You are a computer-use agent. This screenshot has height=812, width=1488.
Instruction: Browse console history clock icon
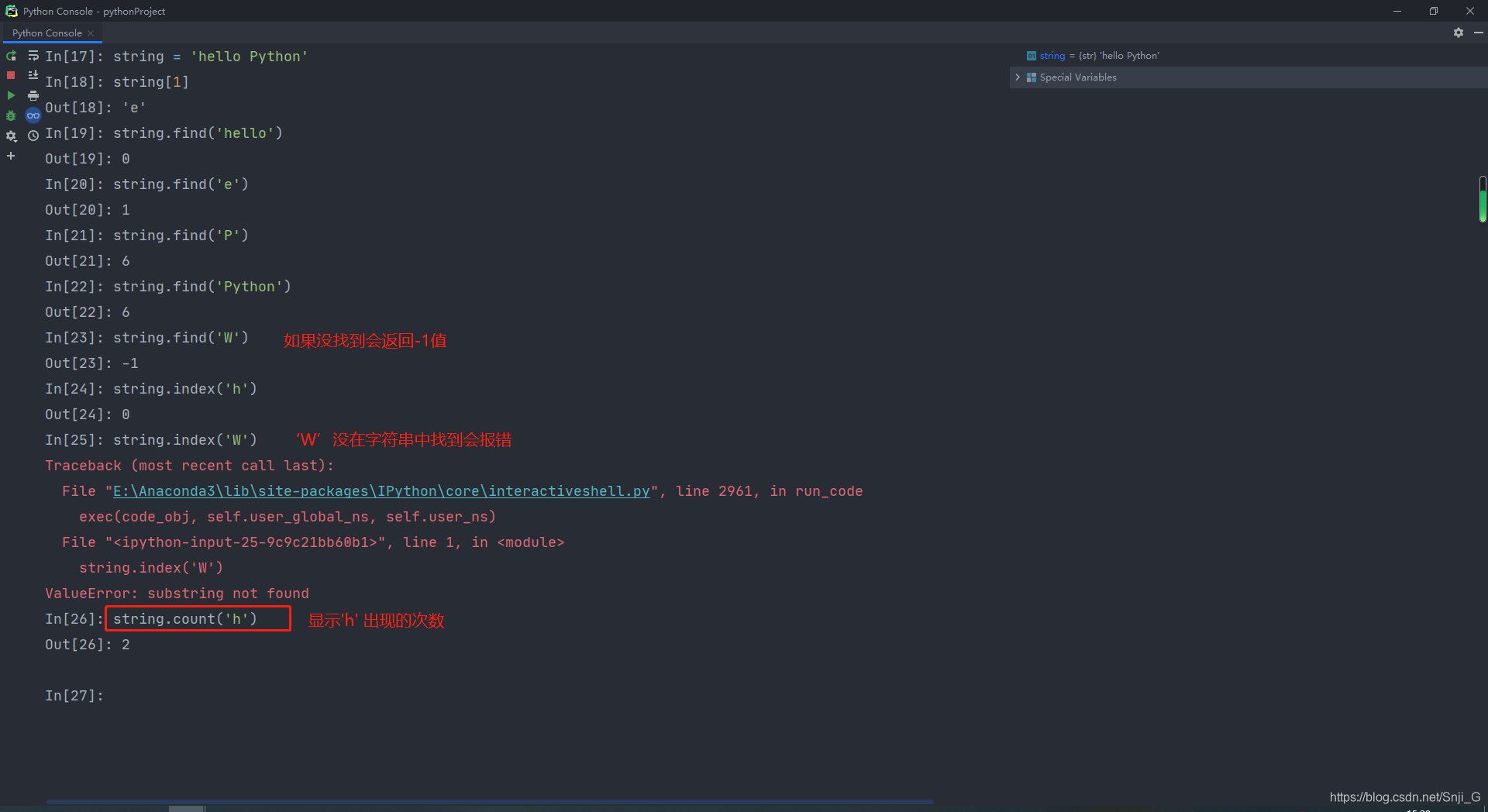pos(33,136)
